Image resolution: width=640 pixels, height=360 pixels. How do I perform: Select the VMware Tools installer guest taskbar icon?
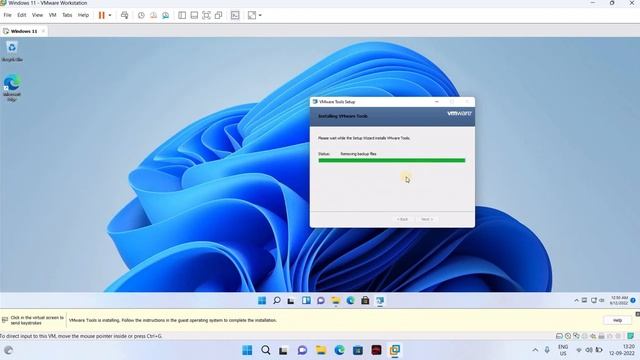380,300
